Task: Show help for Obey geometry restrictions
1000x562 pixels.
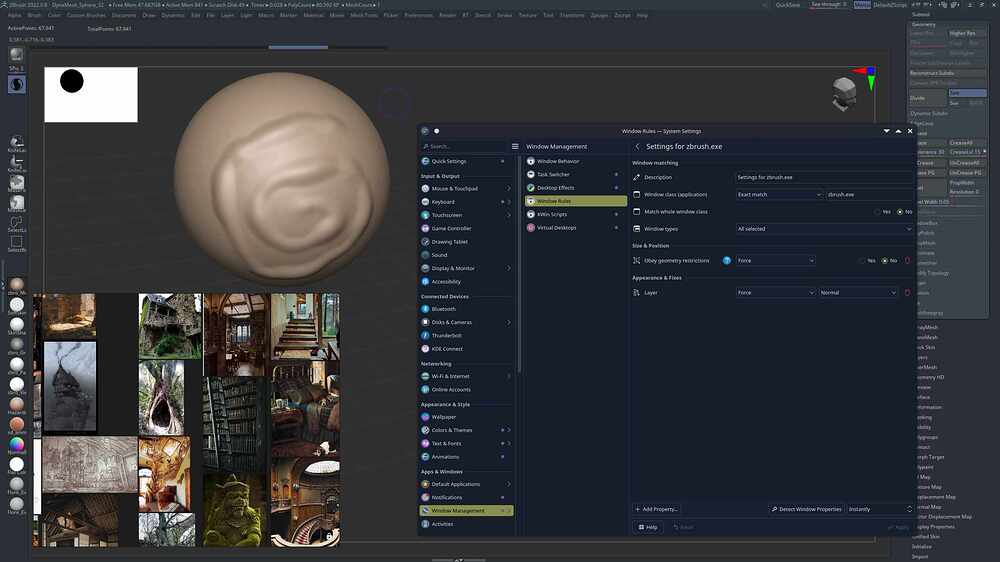Action: pos(726,260)
